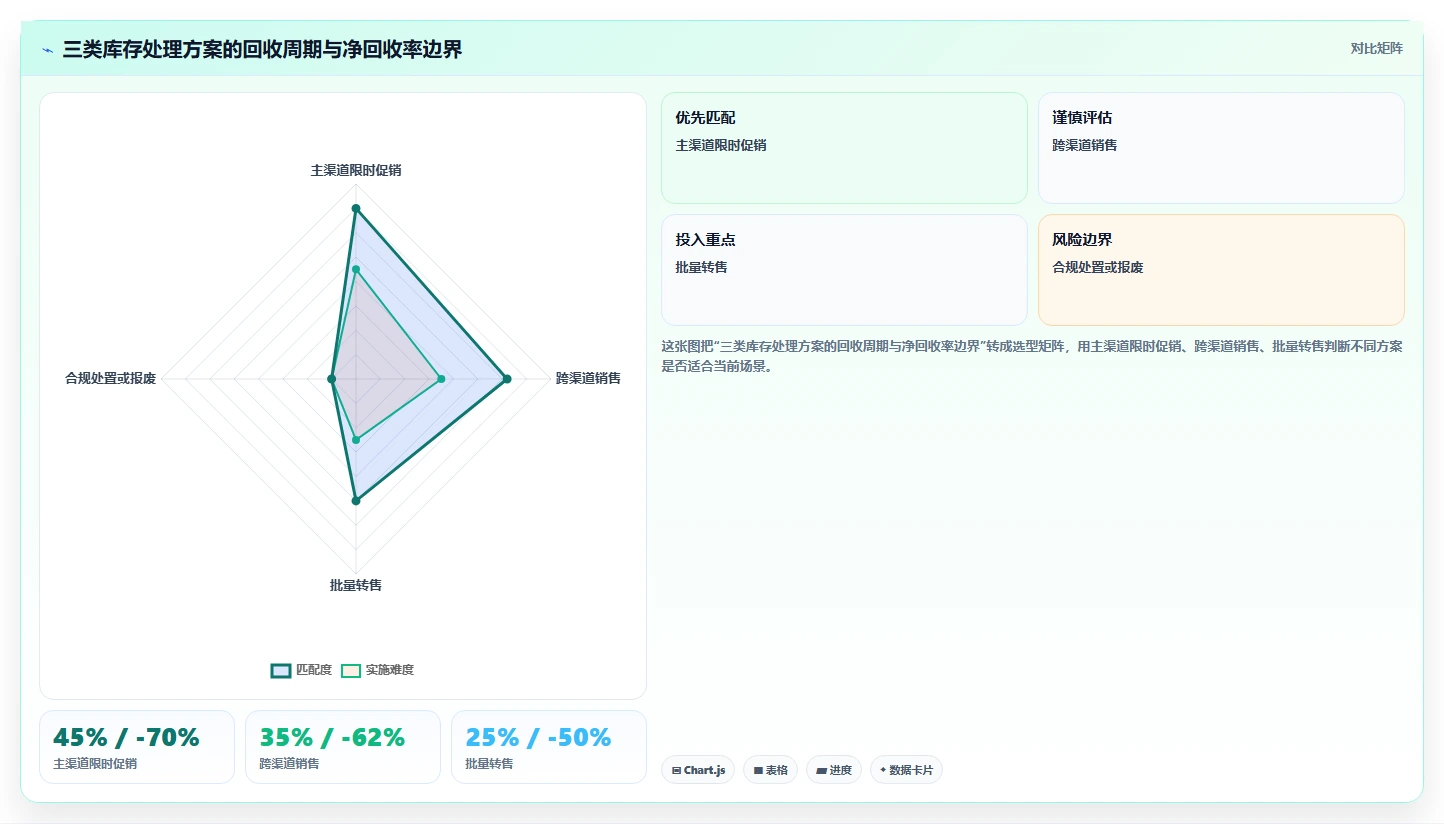
Task: Click the 跨渠道销售 radar axis label
Action: [588, 378]
